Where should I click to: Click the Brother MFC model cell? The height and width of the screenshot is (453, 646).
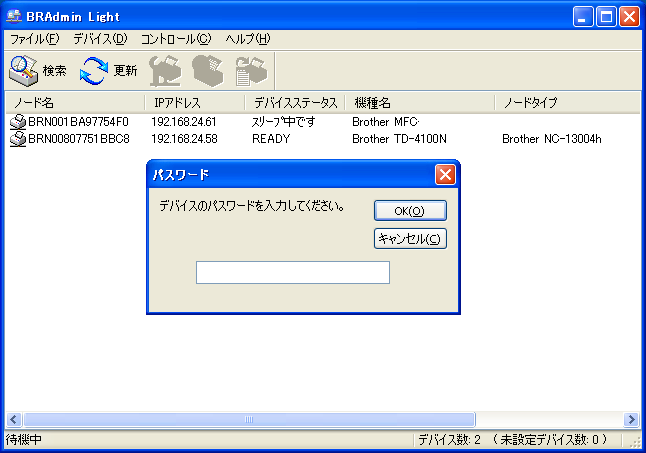pyautogui.click(x=386, y=122)
